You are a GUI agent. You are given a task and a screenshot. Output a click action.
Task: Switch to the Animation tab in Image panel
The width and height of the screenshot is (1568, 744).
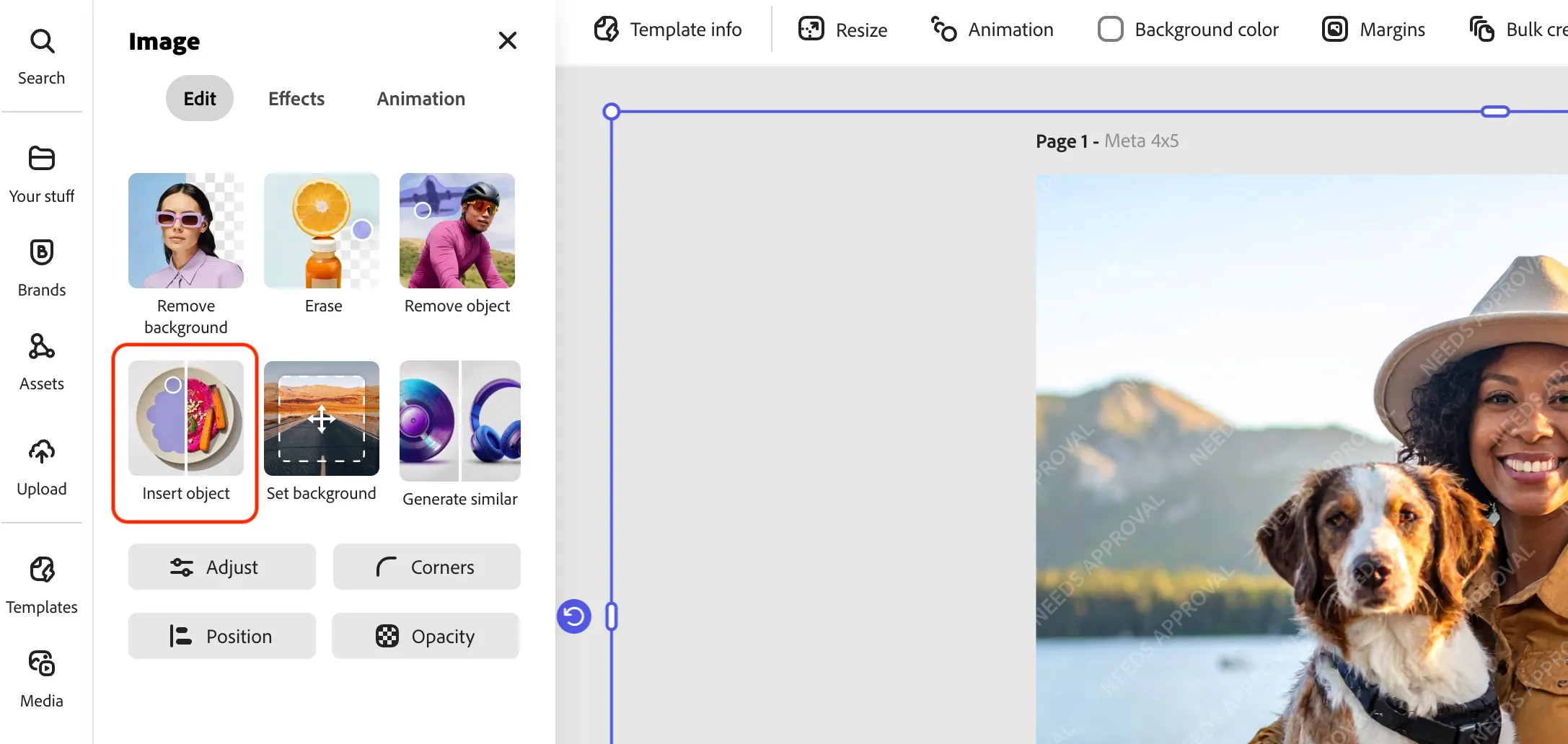pyautogui.click(x=421, y=98)
